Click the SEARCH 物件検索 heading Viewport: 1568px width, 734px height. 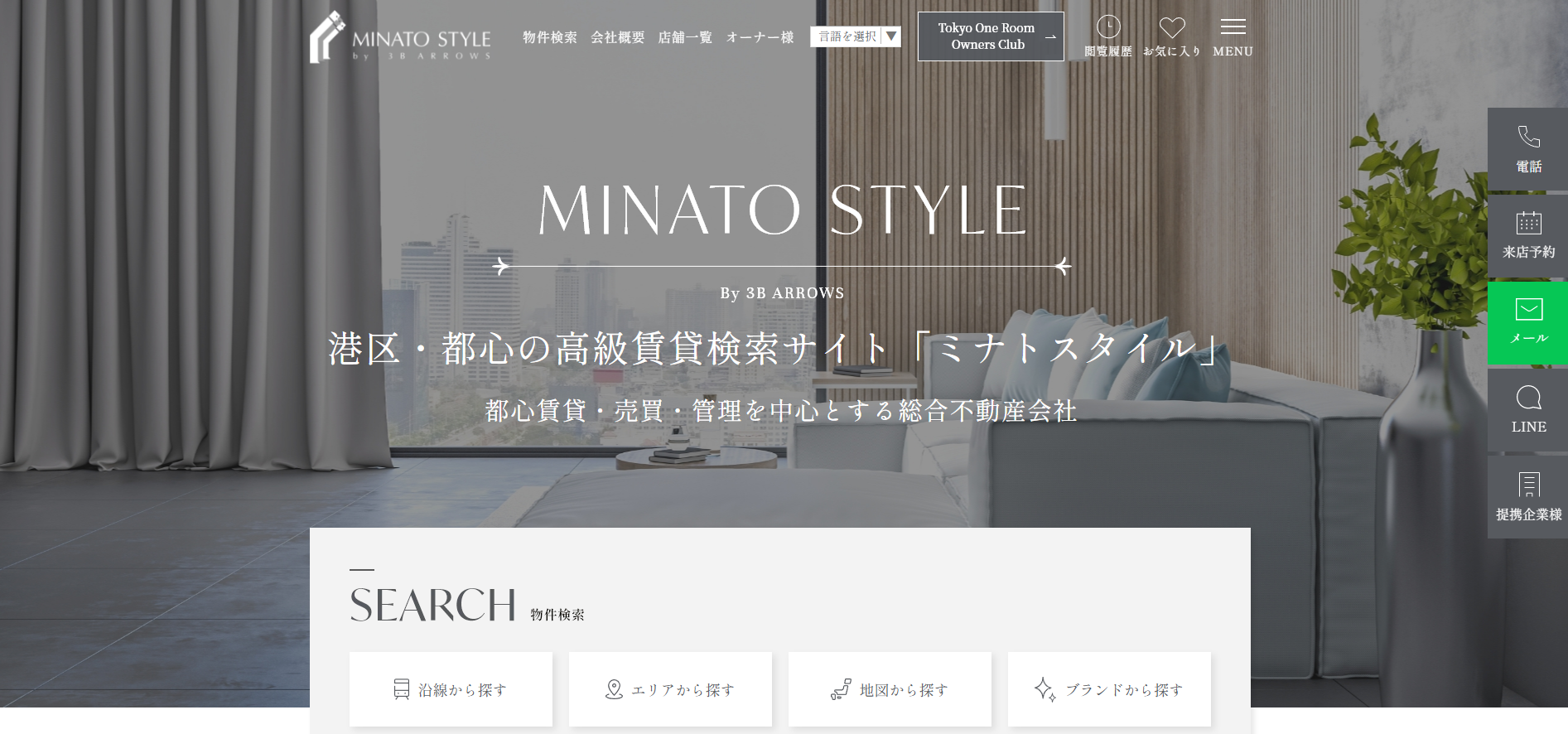click(x=467, y=606)
